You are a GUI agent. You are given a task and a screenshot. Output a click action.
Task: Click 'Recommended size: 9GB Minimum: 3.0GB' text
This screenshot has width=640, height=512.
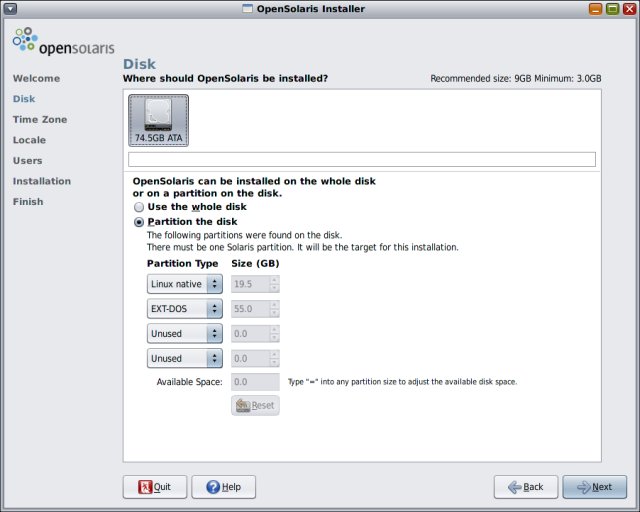click(516, 78)
